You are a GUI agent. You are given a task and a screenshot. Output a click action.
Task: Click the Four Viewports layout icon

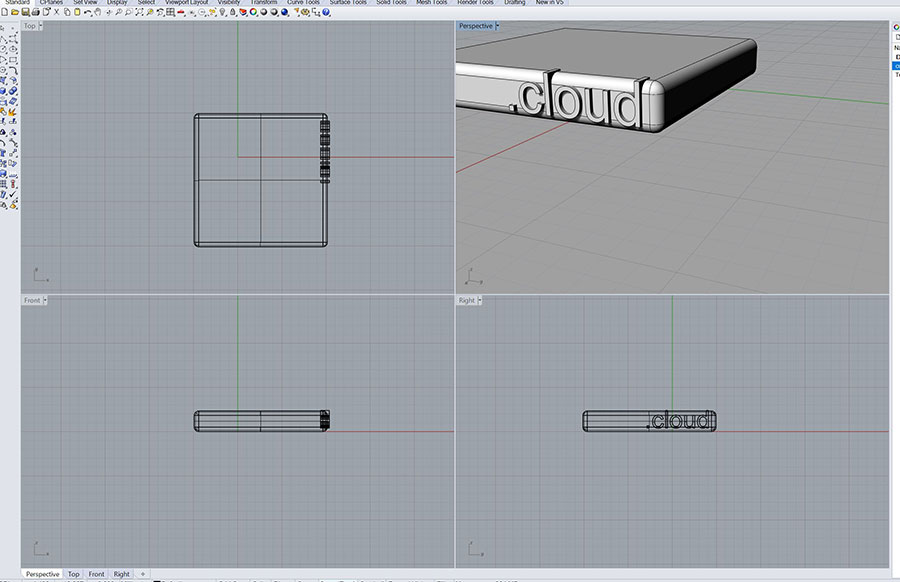click(170, 11)
